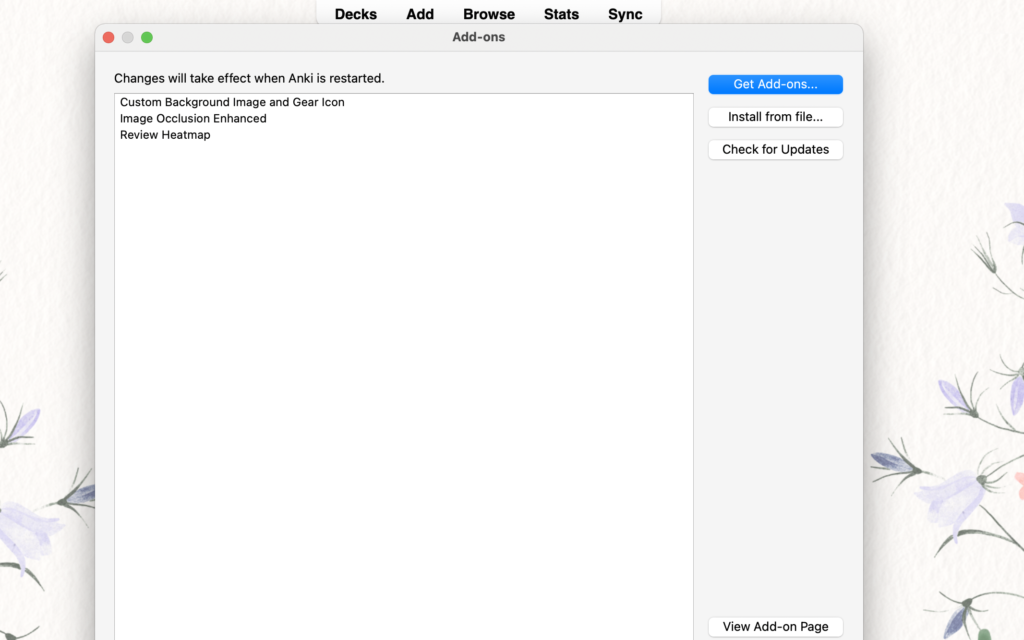The height and width of the screenshot is (640, 1024).
Task: Choose Review Heatmap in the add-on list
Action: 165,135
